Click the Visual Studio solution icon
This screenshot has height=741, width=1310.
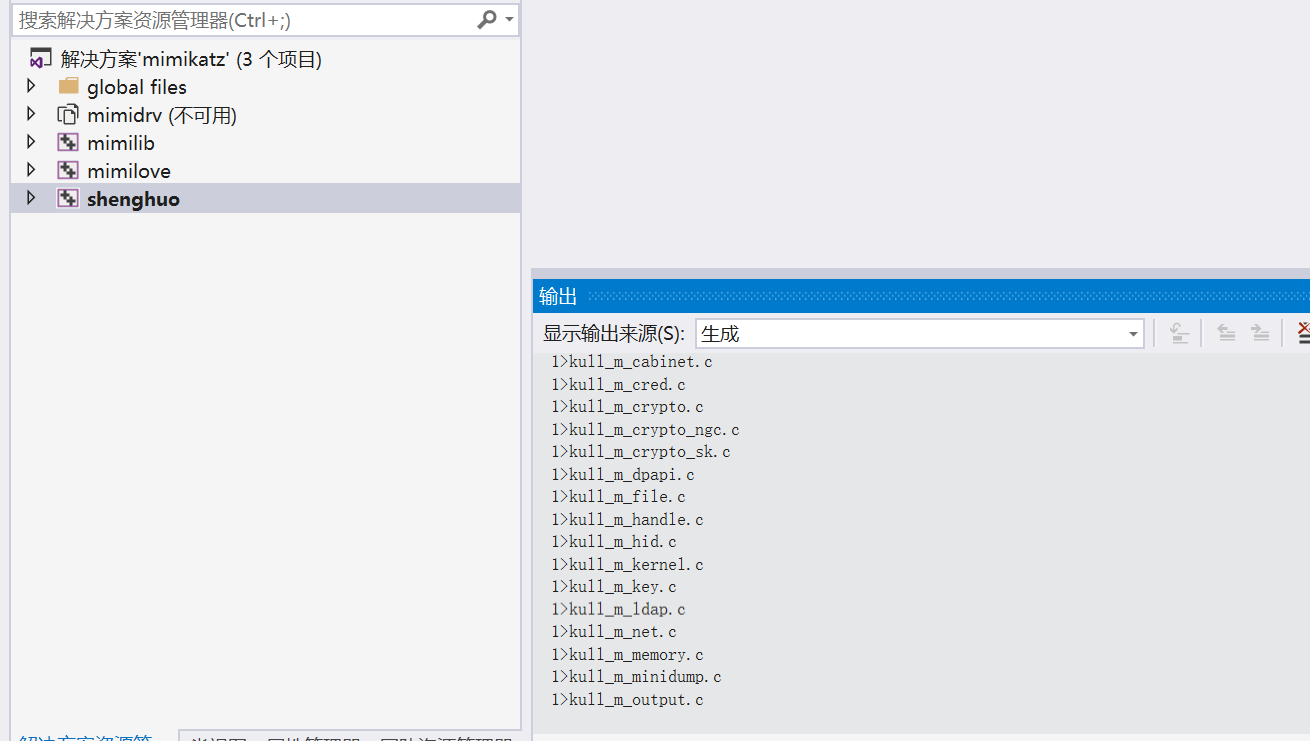pos(40,59)
